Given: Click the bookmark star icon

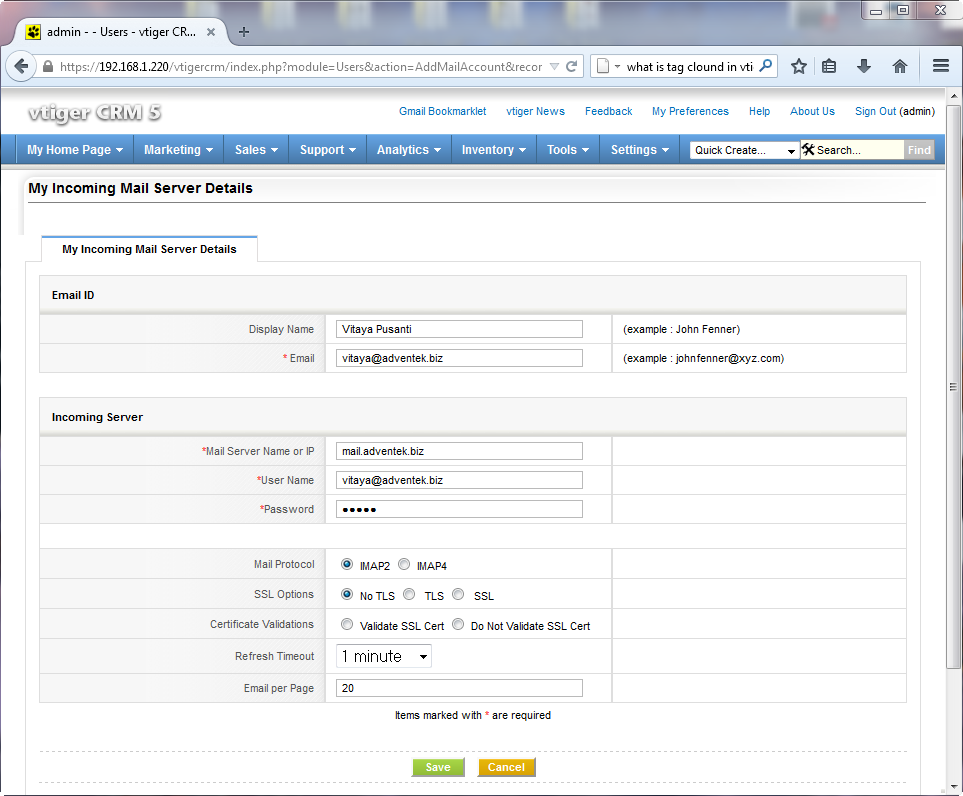Looking at the screenshot, I should click(x=799, y=66).
